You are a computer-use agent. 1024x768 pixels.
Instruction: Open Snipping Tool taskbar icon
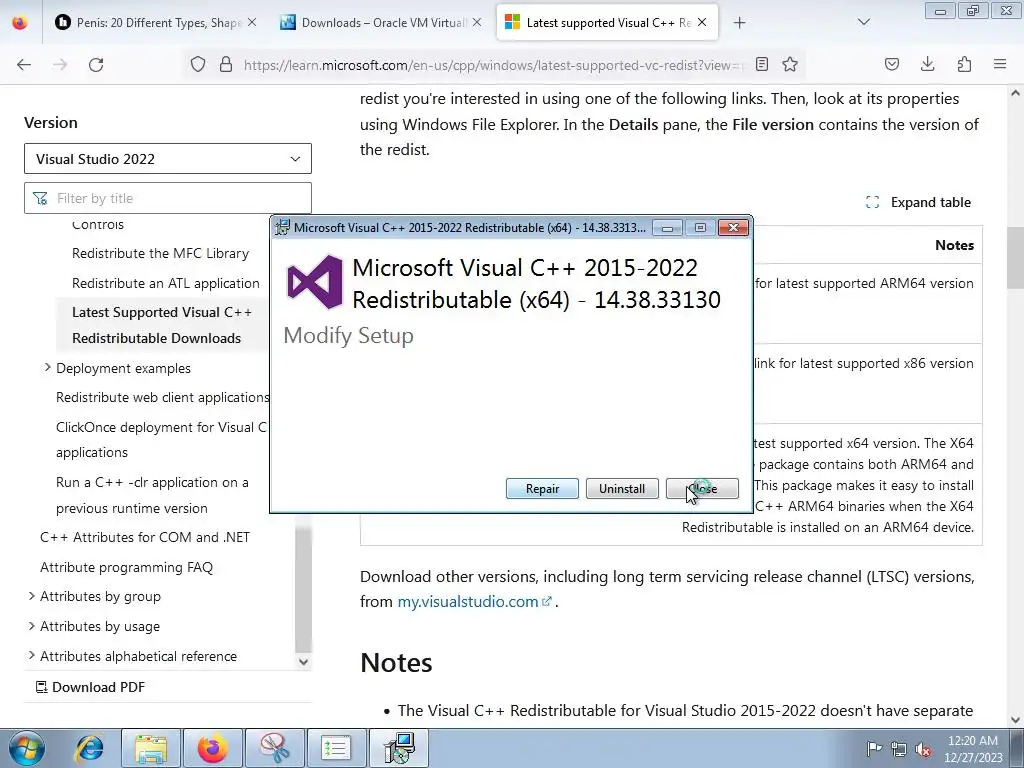pos(275,748)
